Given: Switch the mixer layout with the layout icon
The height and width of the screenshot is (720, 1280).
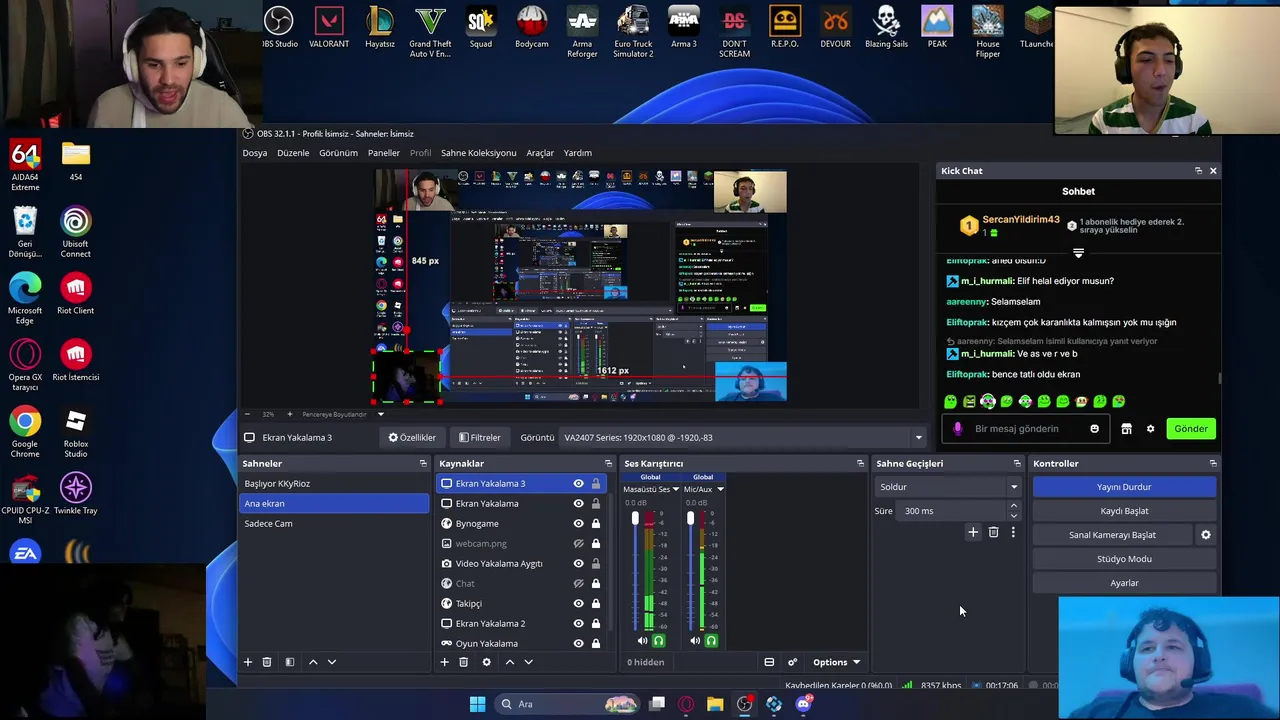Looking at the screenshot, I should pos(769,662).
